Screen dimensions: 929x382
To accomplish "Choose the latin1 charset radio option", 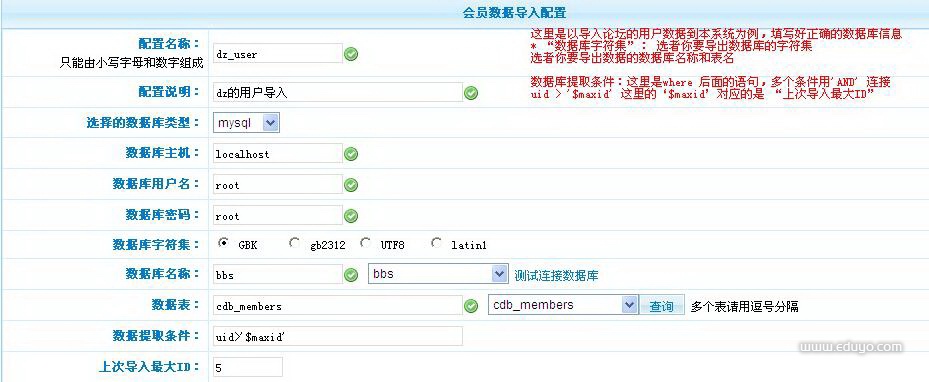I will pyautogui.click(x=437, y=243).
